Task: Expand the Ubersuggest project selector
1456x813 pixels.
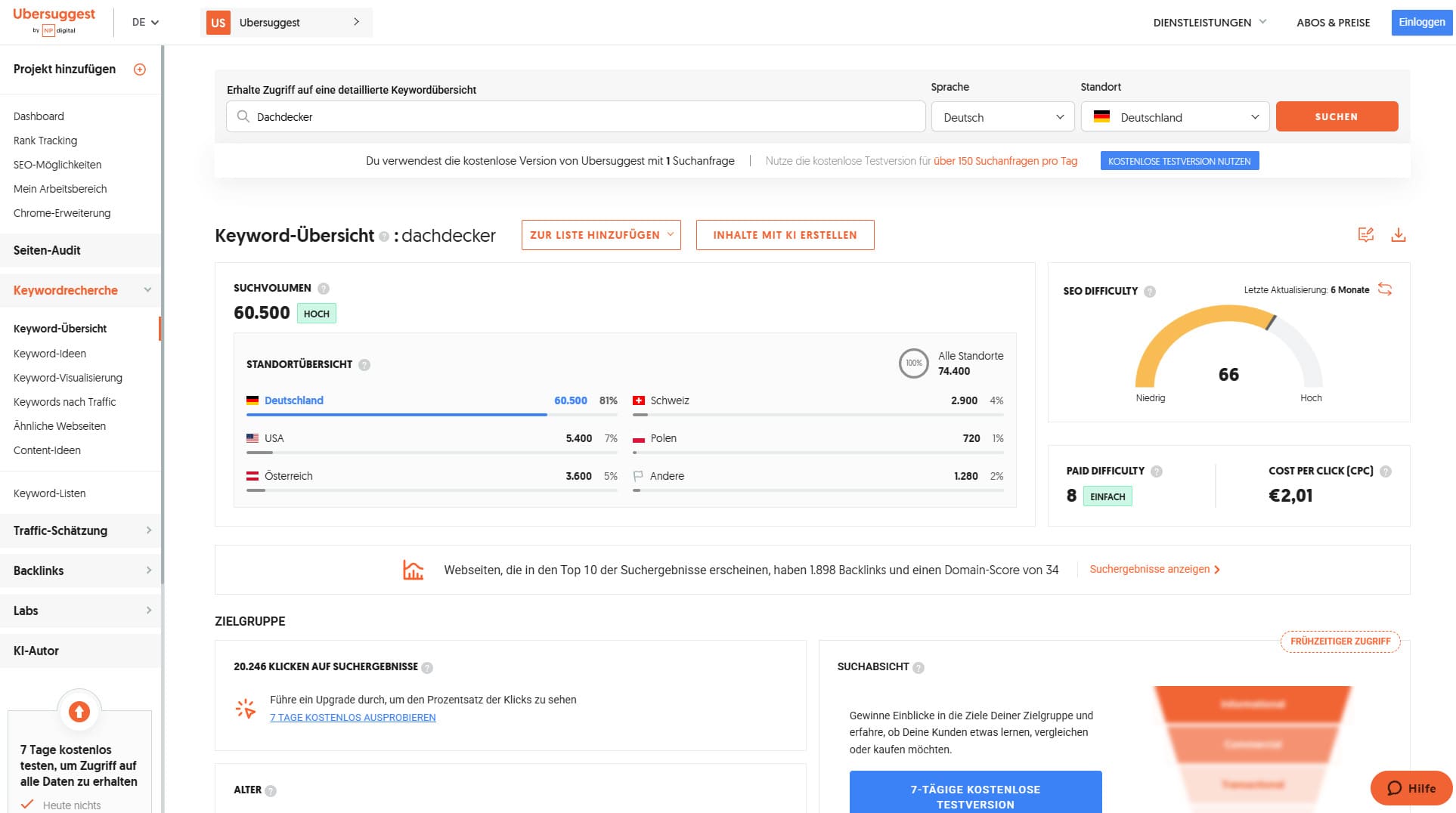Action: [x=287, y=23]
